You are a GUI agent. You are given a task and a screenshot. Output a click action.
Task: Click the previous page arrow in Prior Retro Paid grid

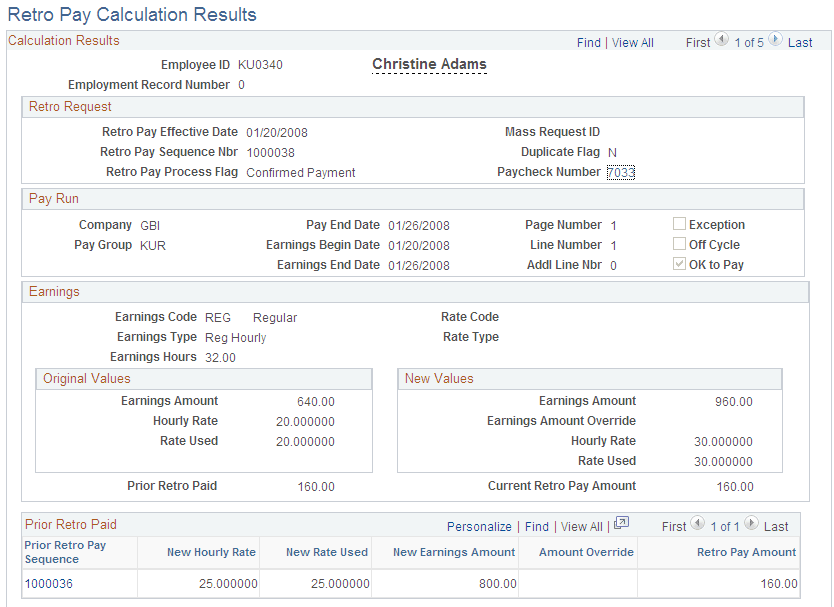coord(697,526)
